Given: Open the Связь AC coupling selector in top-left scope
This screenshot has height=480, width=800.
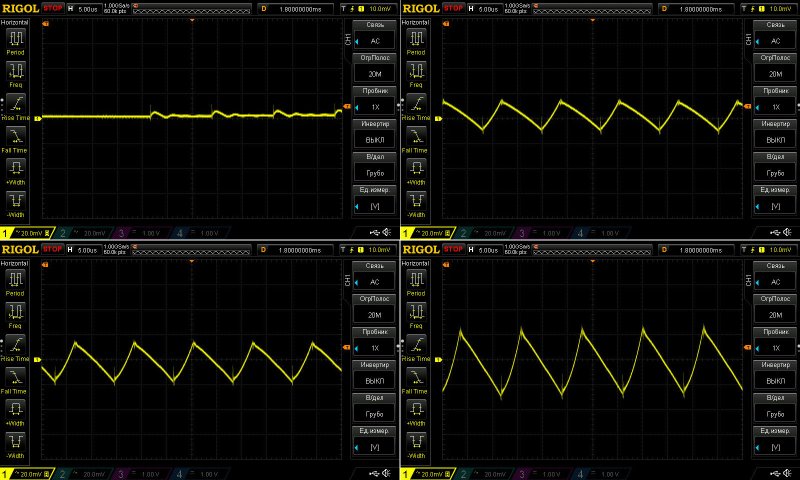Looking at the screenshot, I should (x=375, y=36).
